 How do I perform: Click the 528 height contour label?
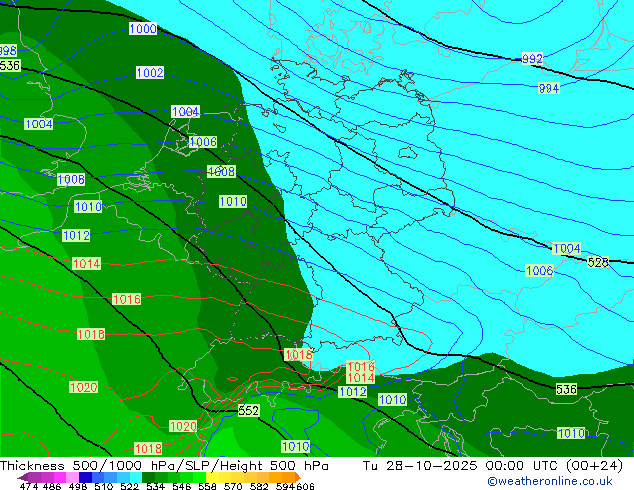pos(598,262)
